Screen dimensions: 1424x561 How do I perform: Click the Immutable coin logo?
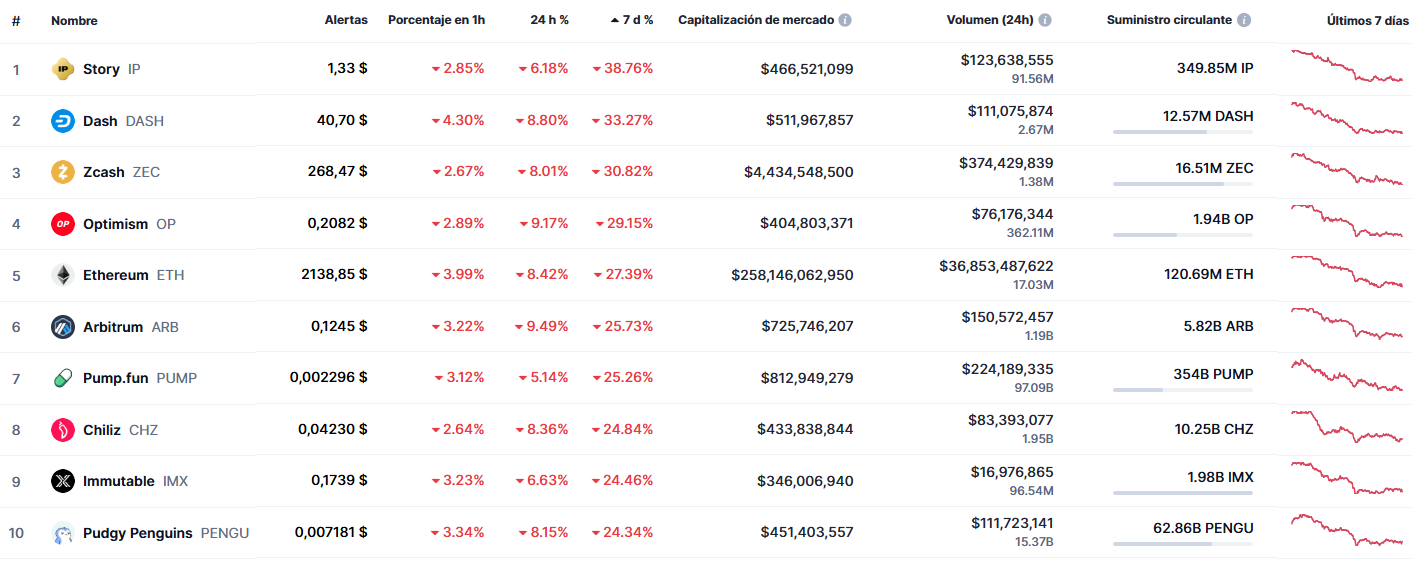tap(63, 481)
